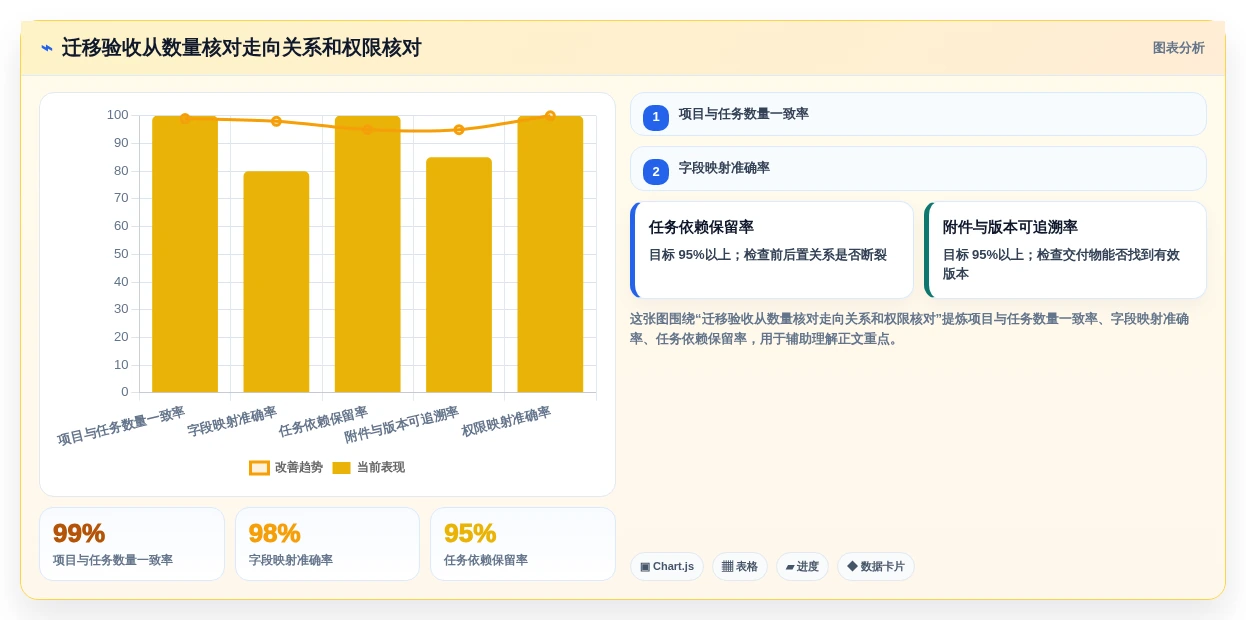Click the axis label 任务依赖保留率

tap(323, 421)
